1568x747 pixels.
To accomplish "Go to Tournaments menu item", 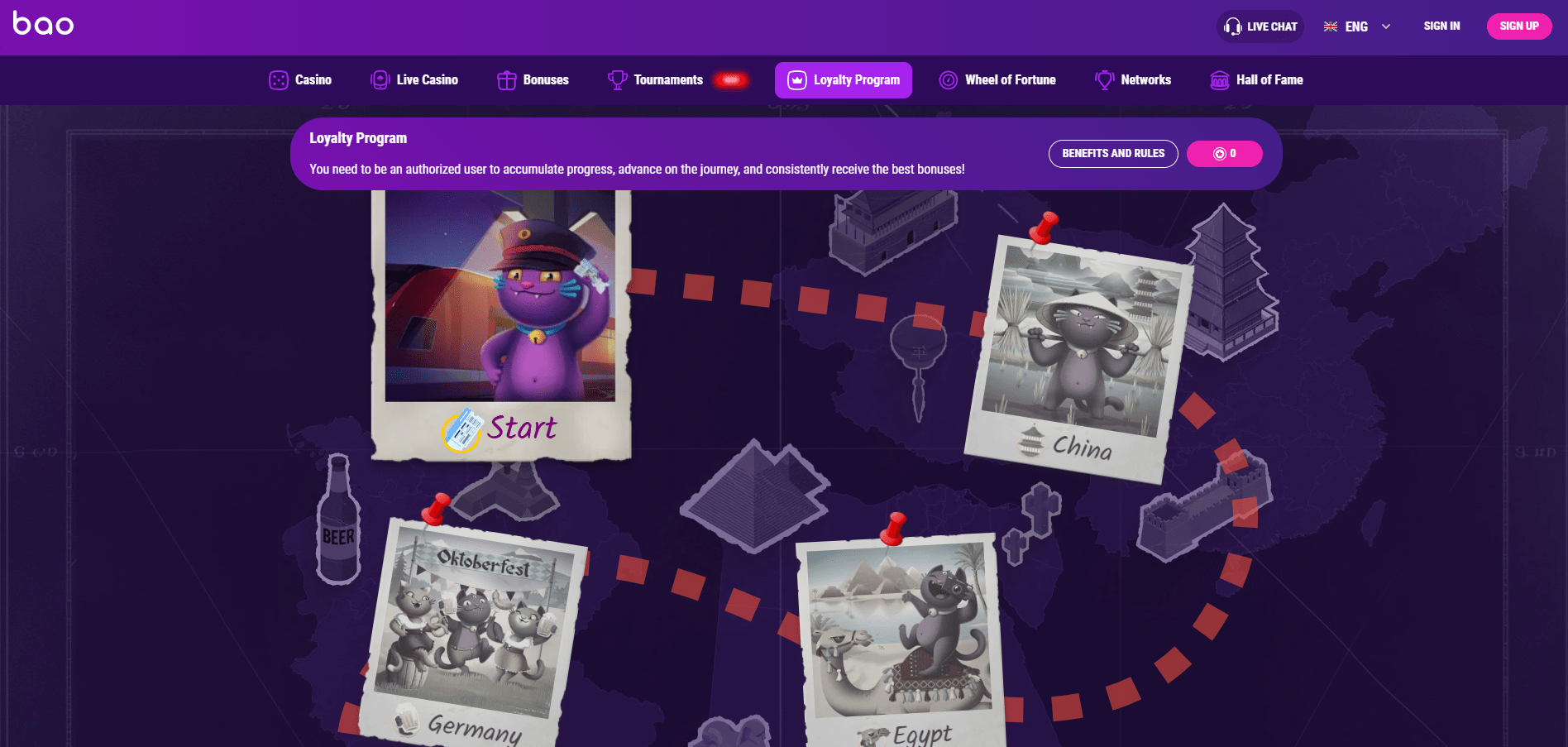I will [x=668, y=80].
